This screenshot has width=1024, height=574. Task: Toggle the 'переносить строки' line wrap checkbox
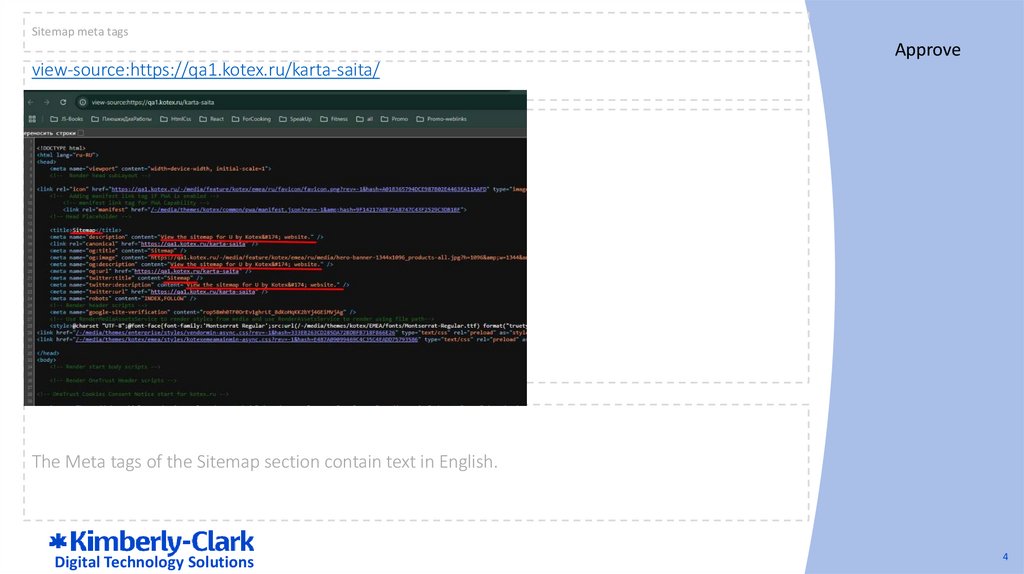click(x=81, y=133)
